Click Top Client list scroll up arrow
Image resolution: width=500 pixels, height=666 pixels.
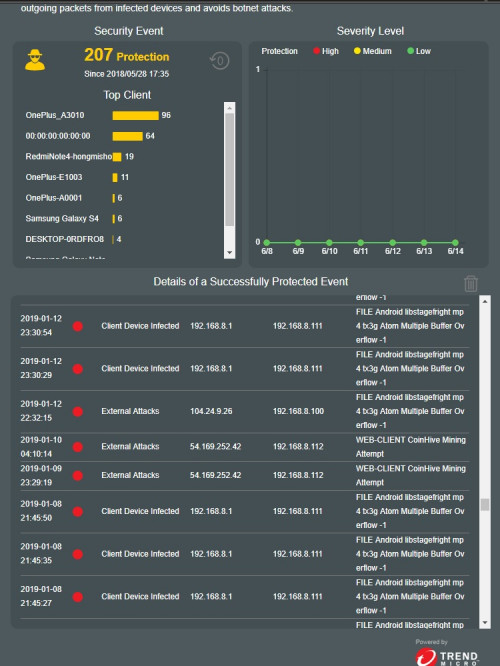(229, 108)
